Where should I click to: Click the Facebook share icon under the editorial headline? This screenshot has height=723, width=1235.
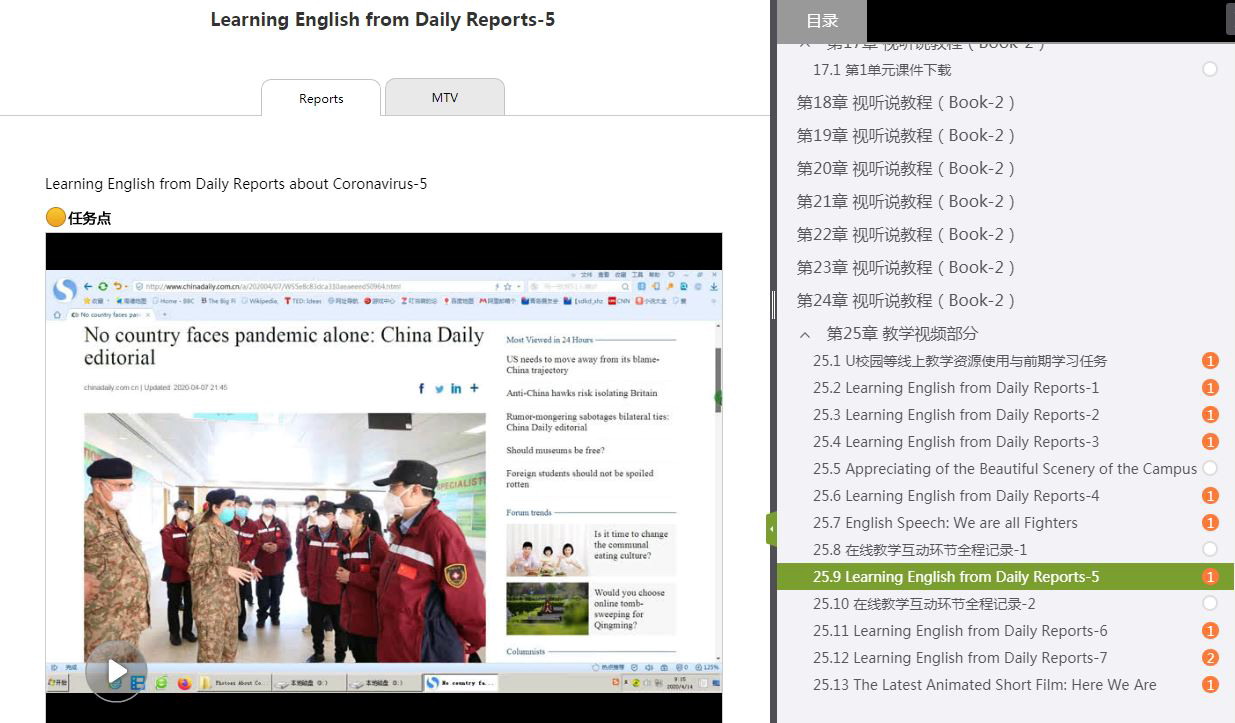(x=421, y=388)
